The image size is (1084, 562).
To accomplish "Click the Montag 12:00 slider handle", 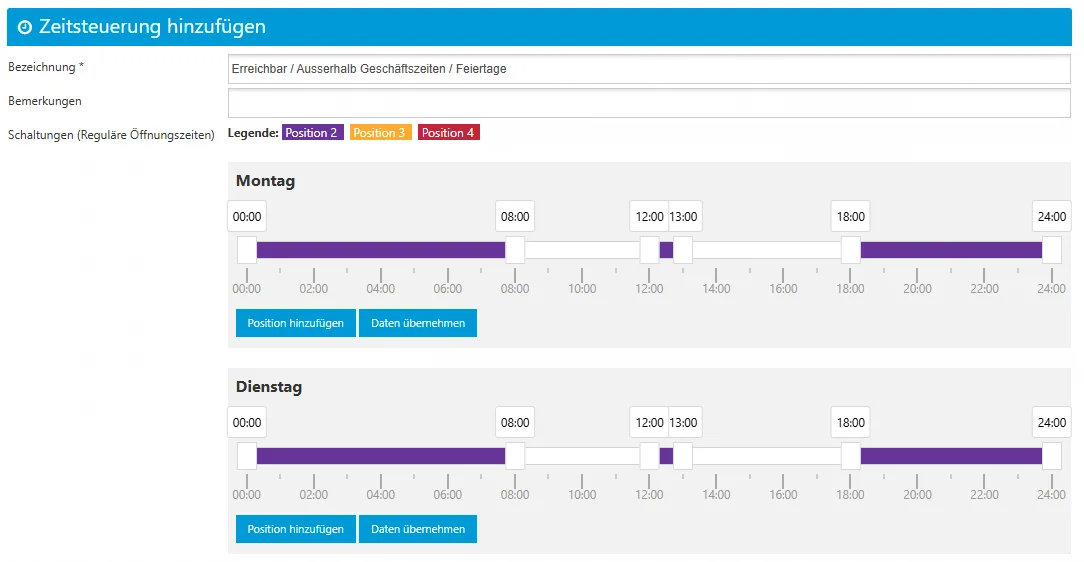I will pyautogui.click(x=649, y=250).
